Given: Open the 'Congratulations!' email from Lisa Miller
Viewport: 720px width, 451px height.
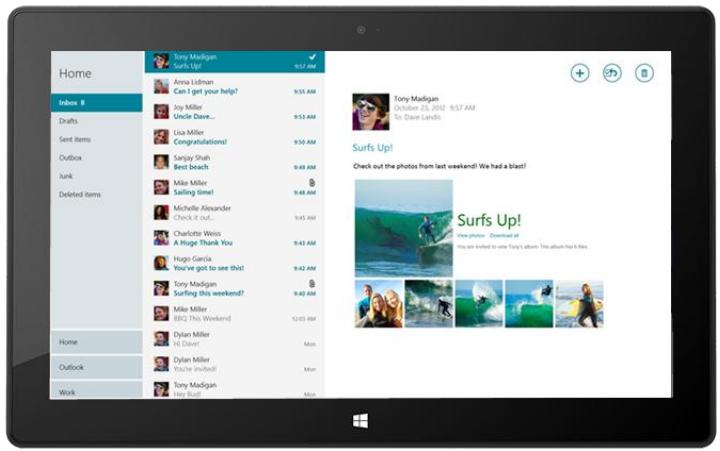Looking at the screenshot, I should point(235,137).
